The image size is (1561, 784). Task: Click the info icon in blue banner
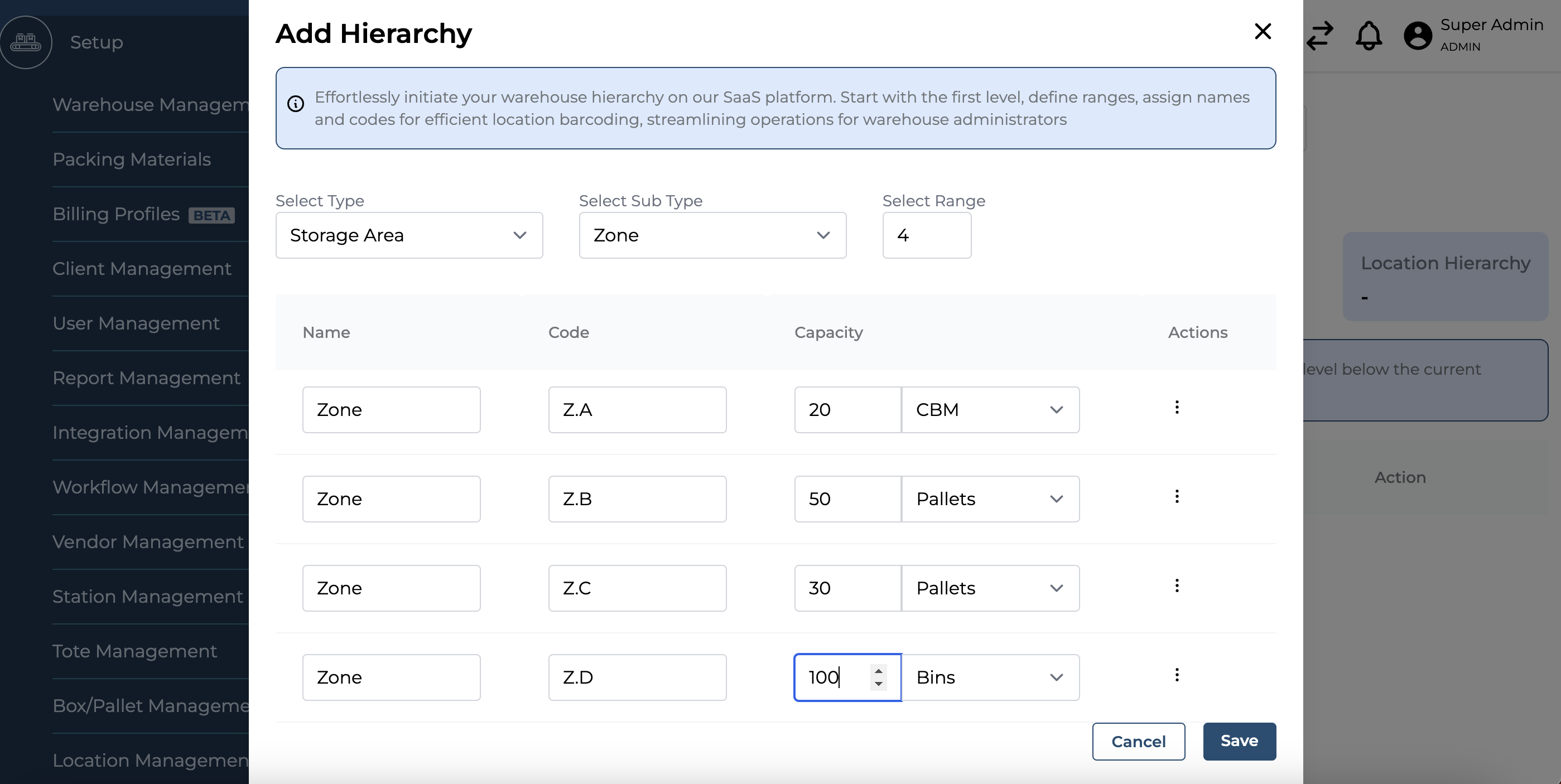(296, 105)
